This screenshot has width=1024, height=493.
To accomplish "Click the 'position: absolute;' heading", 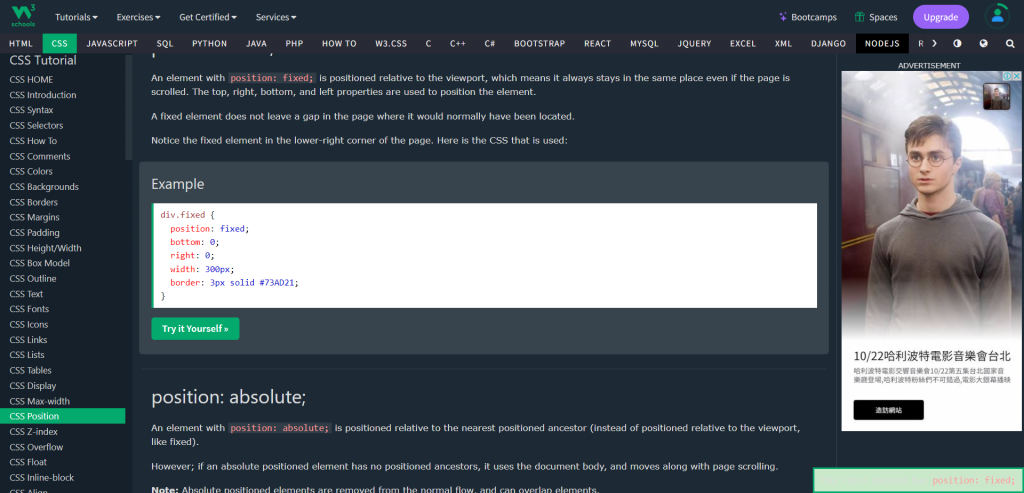I will pyautogui.click(x=229, y=397).
